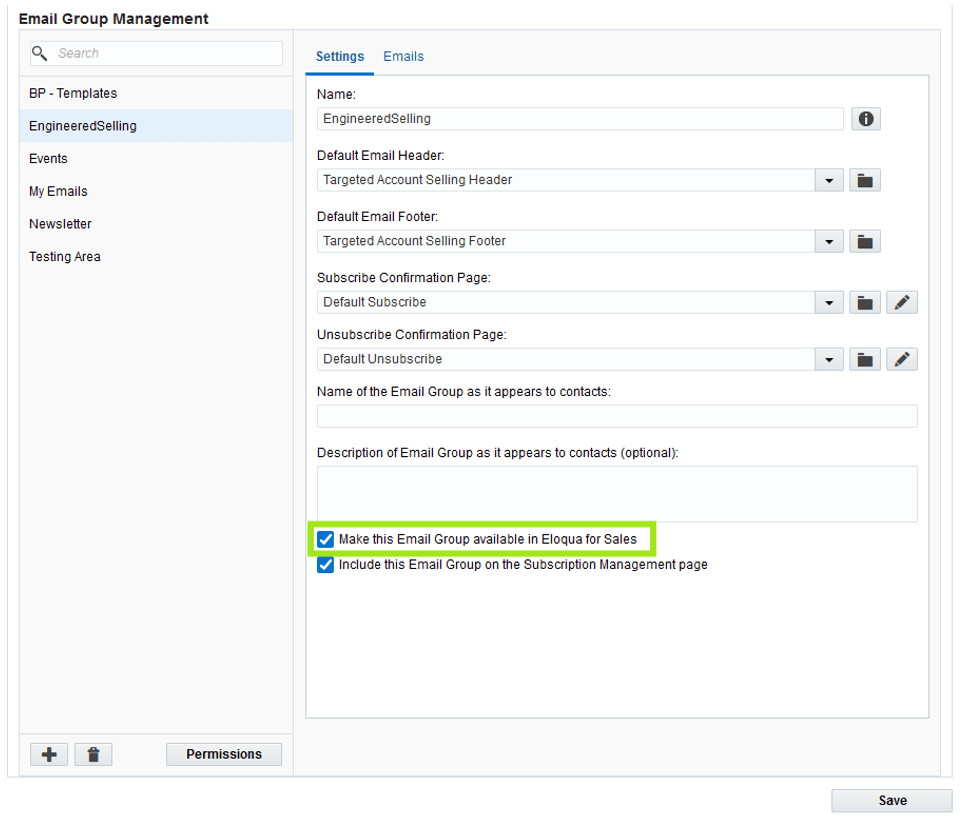Expand the Default Email Header dropdown
The image size is (960, 823).
pyautogui.click(x=829, y=180)
